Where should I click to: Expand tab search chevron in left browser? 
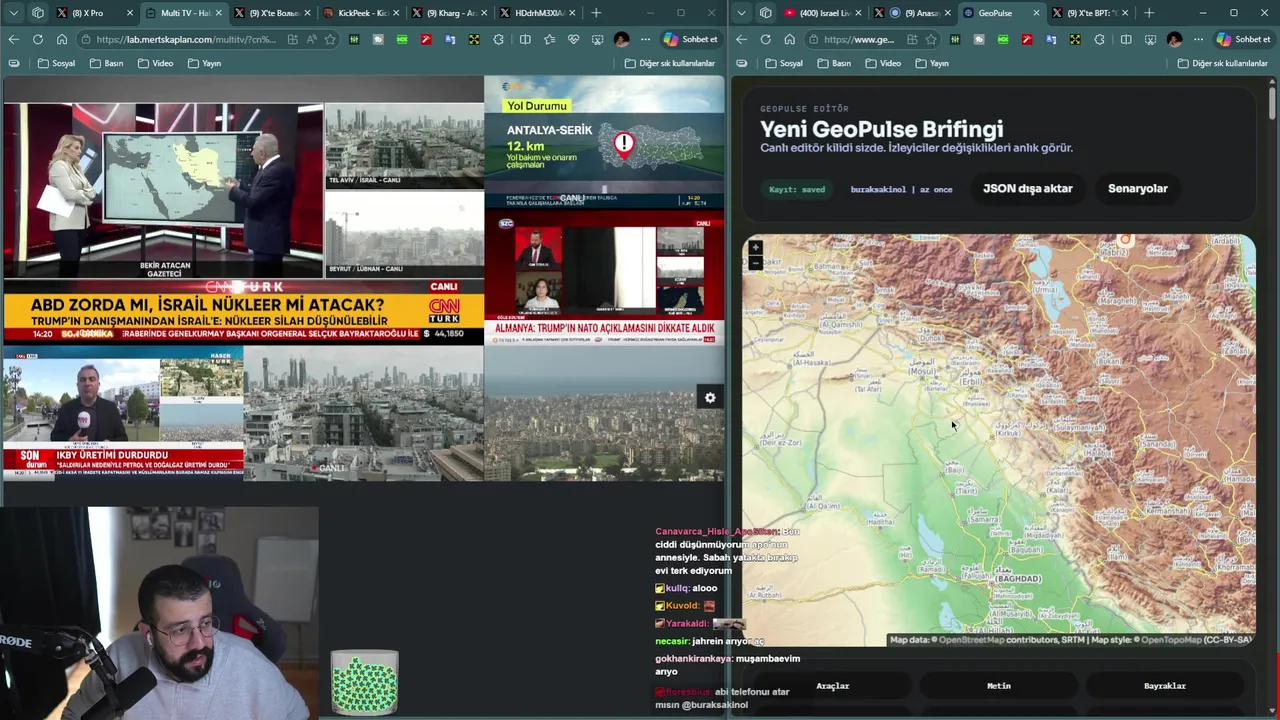[x=13, y=13]
